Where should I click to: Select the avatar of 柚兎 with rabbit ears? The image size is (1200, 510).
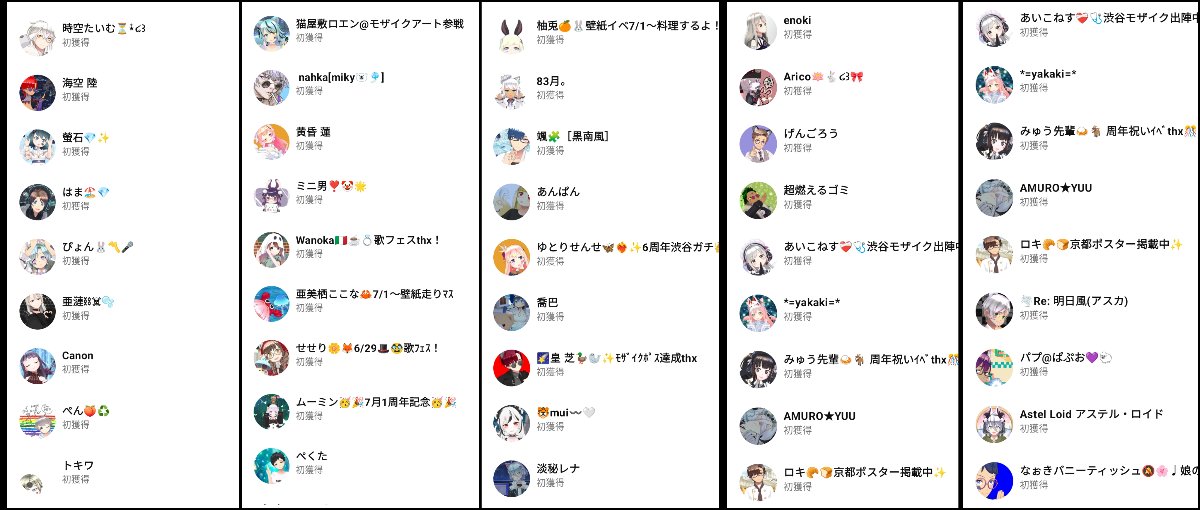pos(512,36)
